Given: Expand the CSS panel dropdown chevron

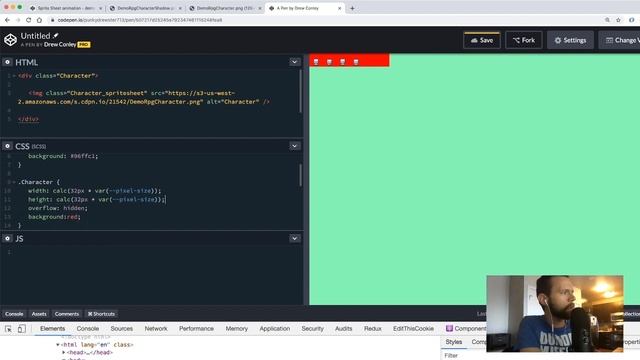Looking at the screenshot, I should pos(294,146).
